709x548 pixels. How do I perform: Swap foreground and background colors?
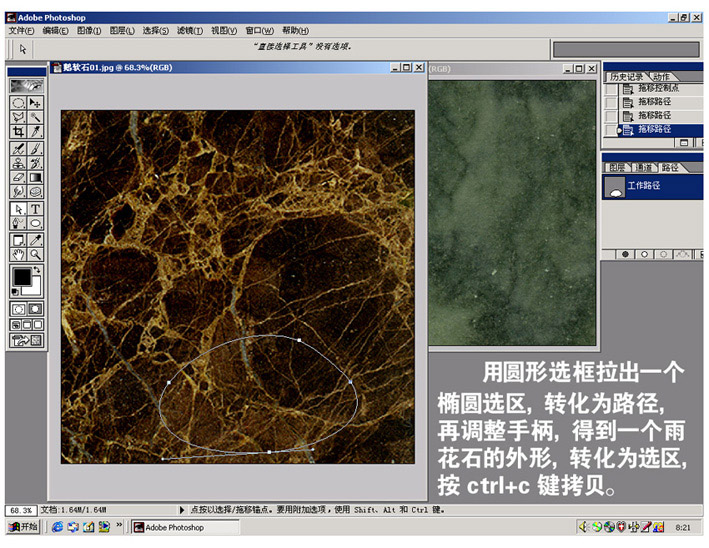pos(38,270)
